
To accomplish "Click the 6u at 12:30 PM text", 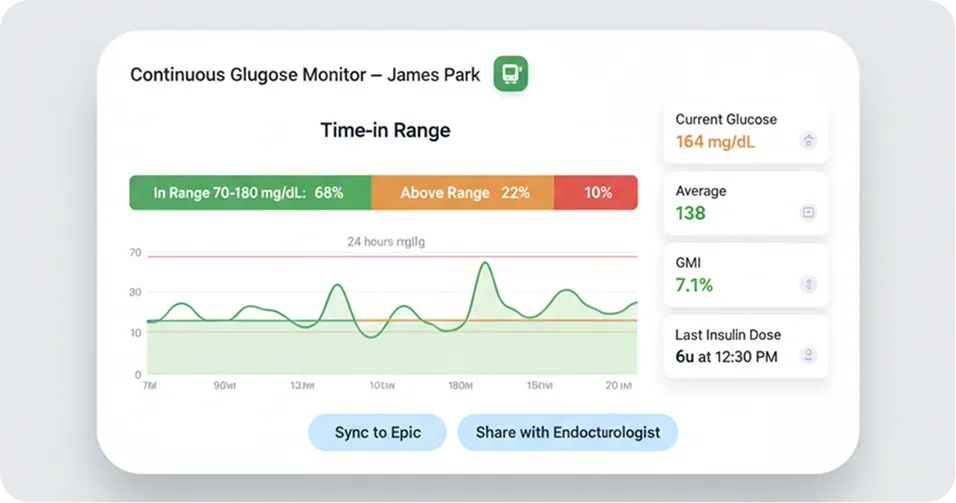I will 726,357.
